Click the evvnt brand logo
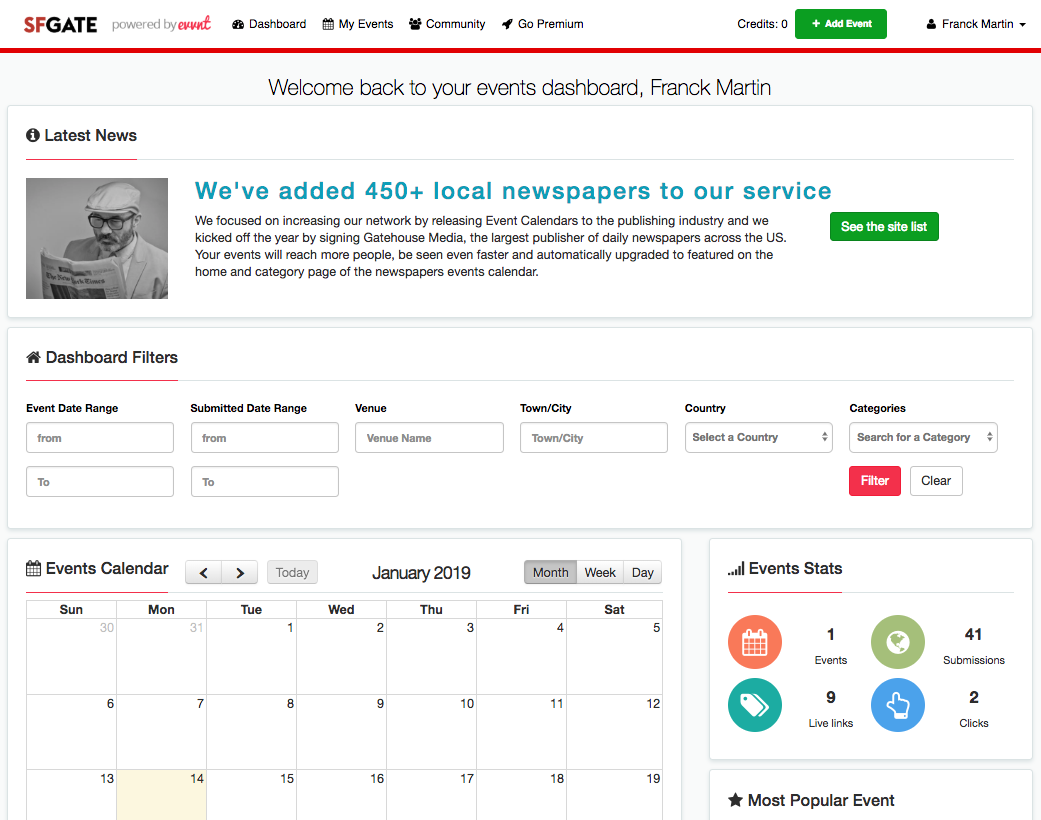Viewport: 1041px width, 820px height. (x=195, y=24)
